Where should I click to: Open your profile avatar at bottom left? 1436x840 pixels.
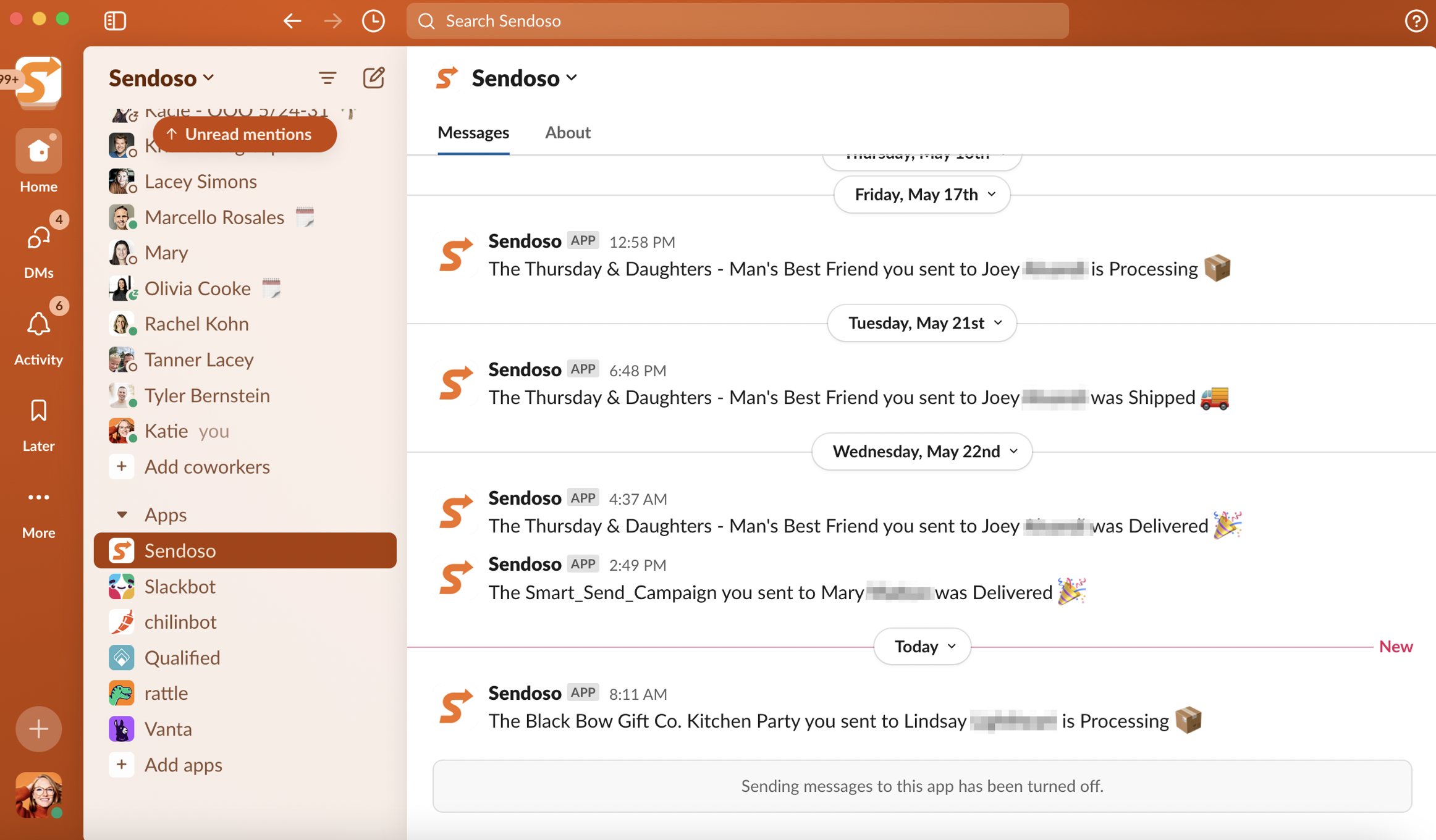(38, 795)
